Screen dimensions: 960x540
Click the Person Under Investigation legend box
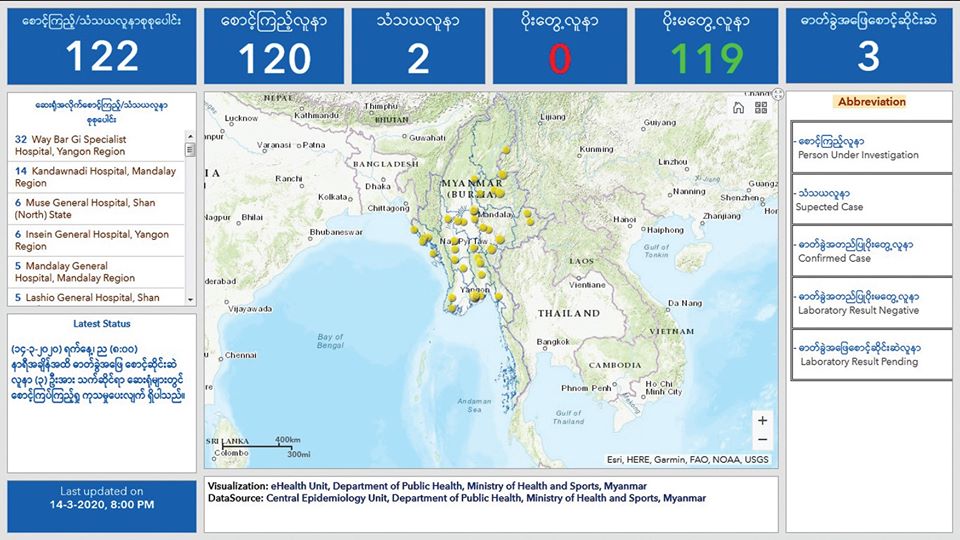point(870,148)
